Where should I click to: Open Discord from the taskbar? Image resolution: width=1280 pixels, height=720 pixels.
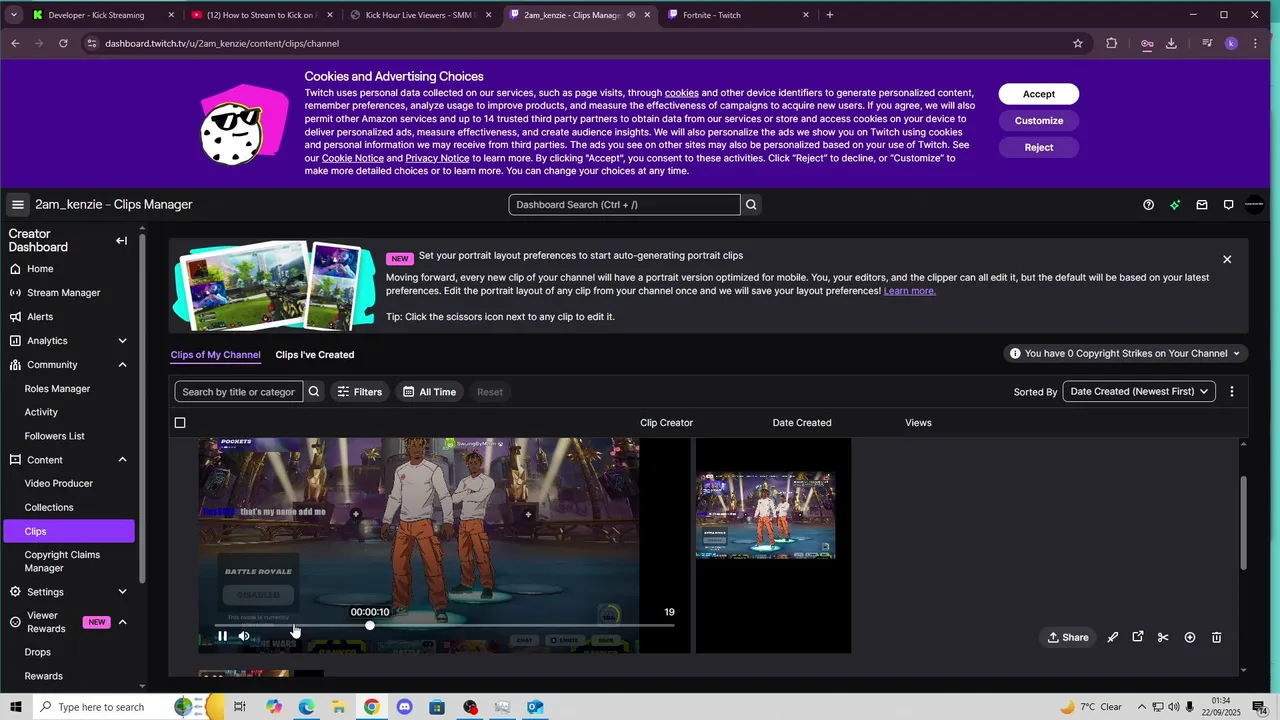[x=404, y=707]
